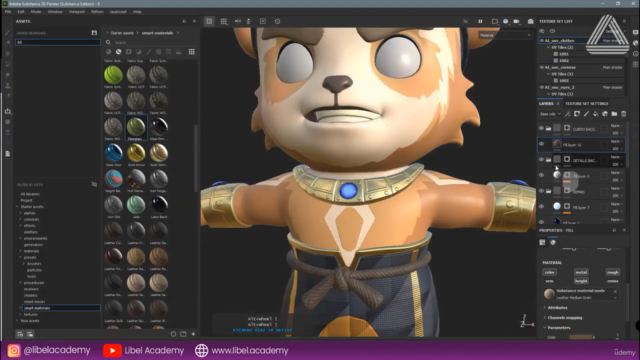This screenshot has width=640, height=360.
Task: Toggle the color channel in Material section
Action: 549,272
